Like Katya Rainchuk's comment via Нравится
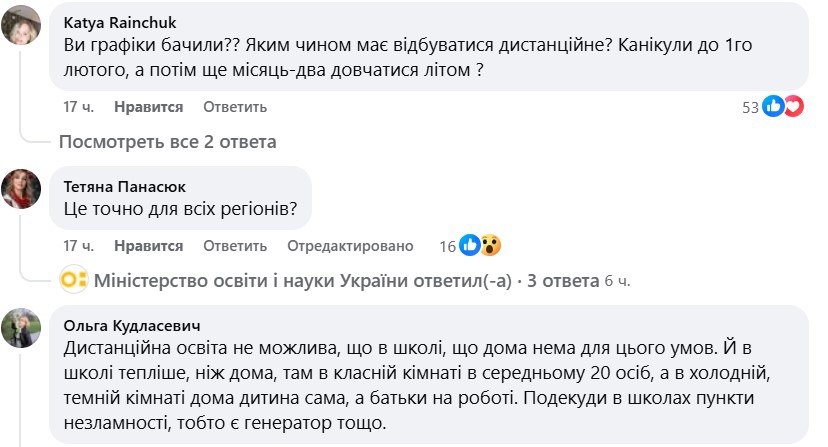 pyautogui.click(x=148, y=106)
